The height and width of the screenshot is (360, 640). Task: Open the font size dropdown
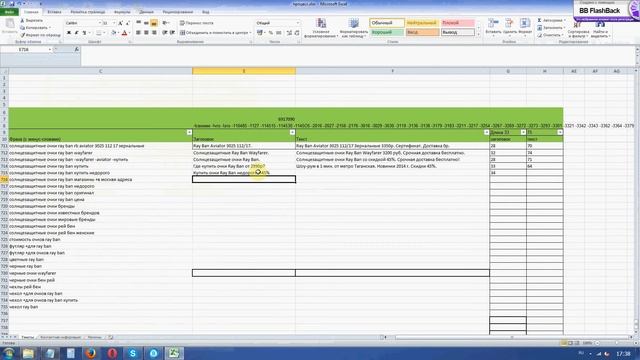(114, 23)
